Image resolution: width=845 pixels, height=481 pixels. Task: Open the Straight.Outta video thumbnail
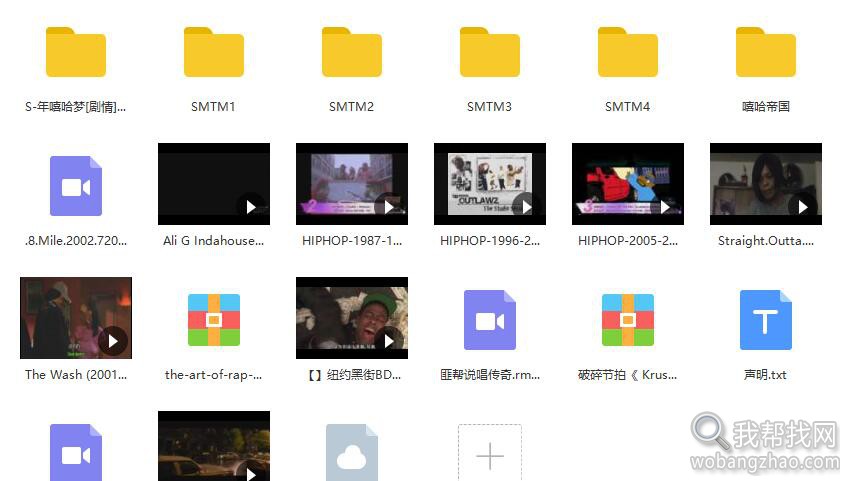pos(766,184)
